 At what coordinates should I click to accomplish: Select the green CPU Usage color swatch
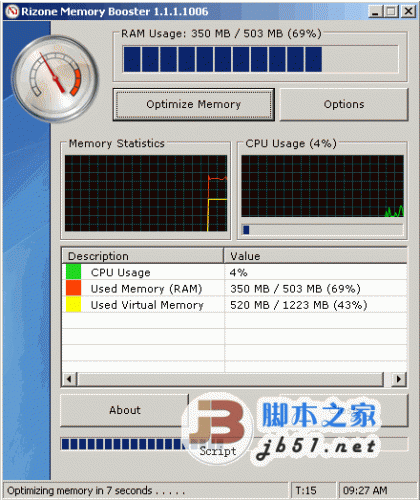(73, 272)
